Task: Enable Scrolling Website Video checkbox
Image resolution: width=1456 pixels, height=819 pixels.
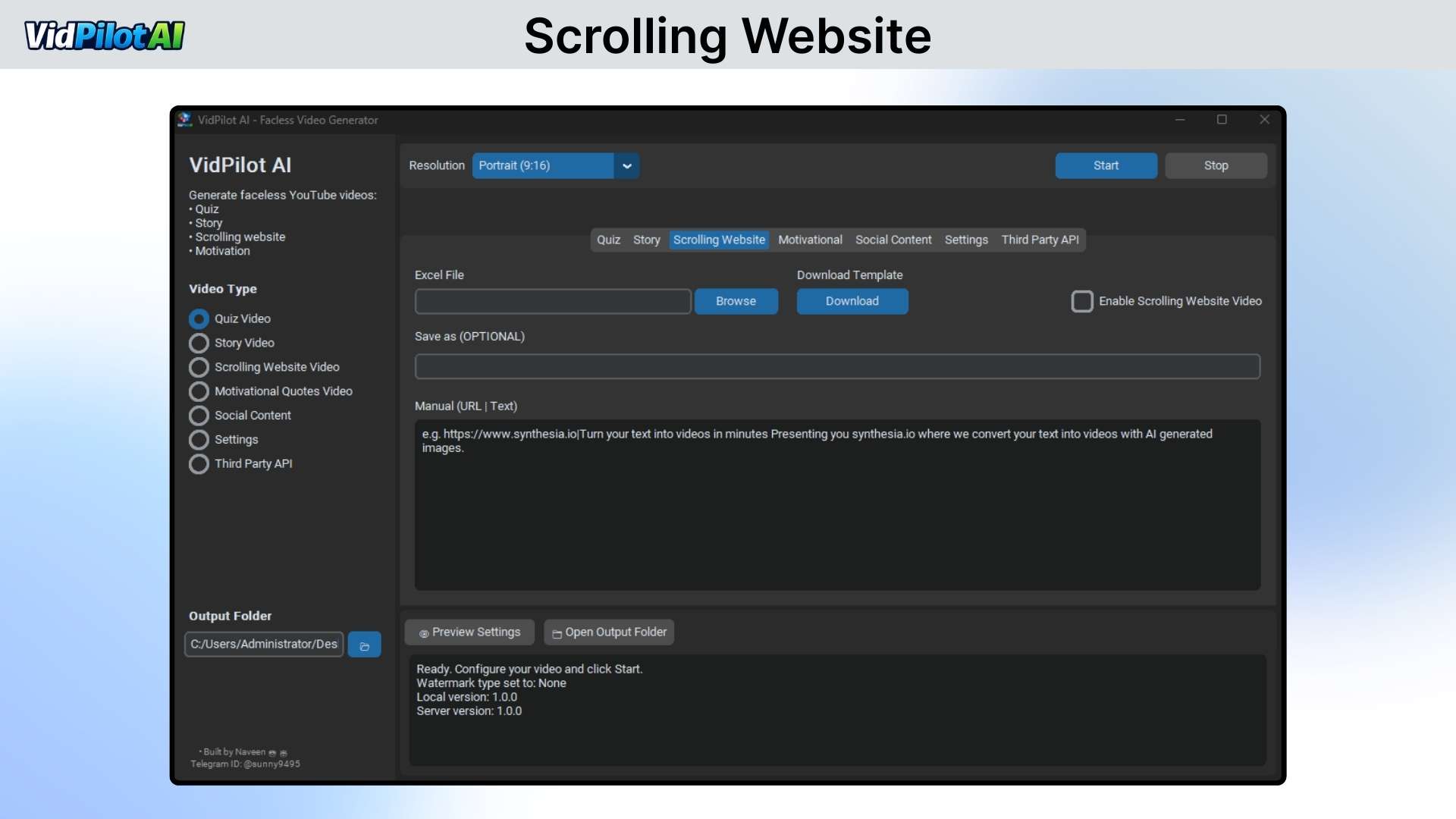Action: [1082, 301]
